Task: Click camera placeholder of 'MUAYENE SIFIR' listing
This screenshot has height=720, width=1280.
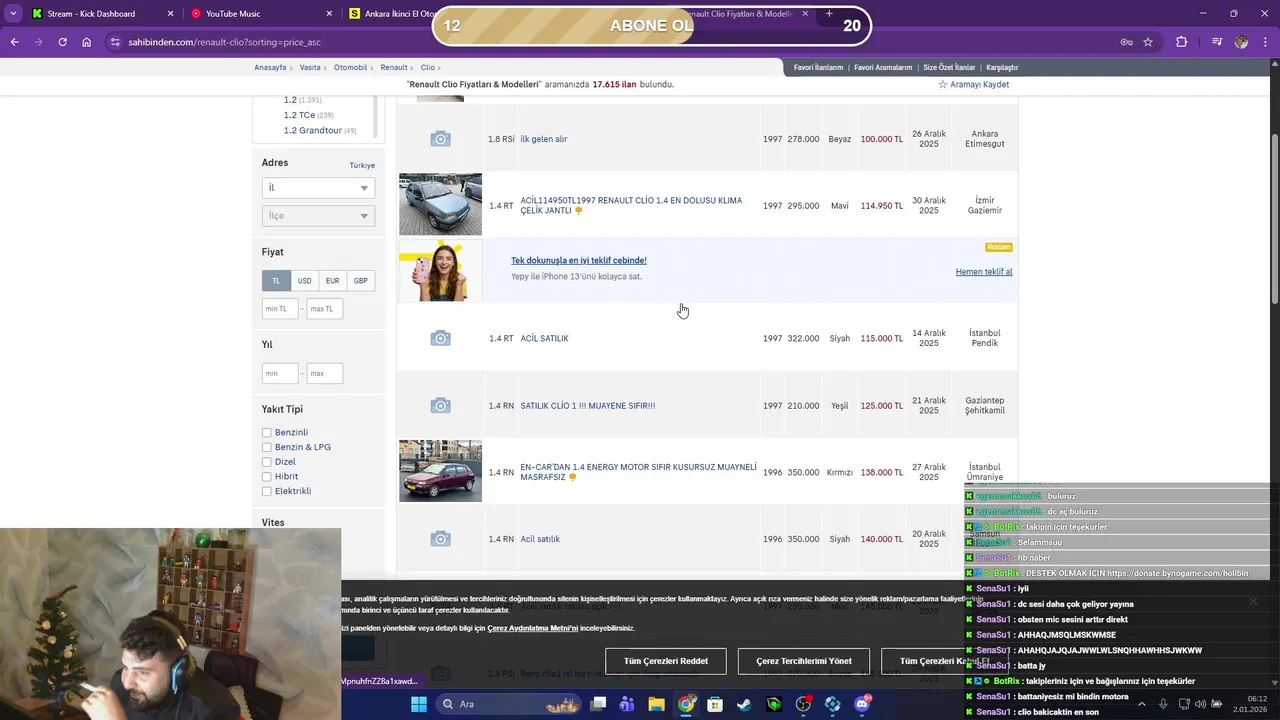Action: (440, 406)
